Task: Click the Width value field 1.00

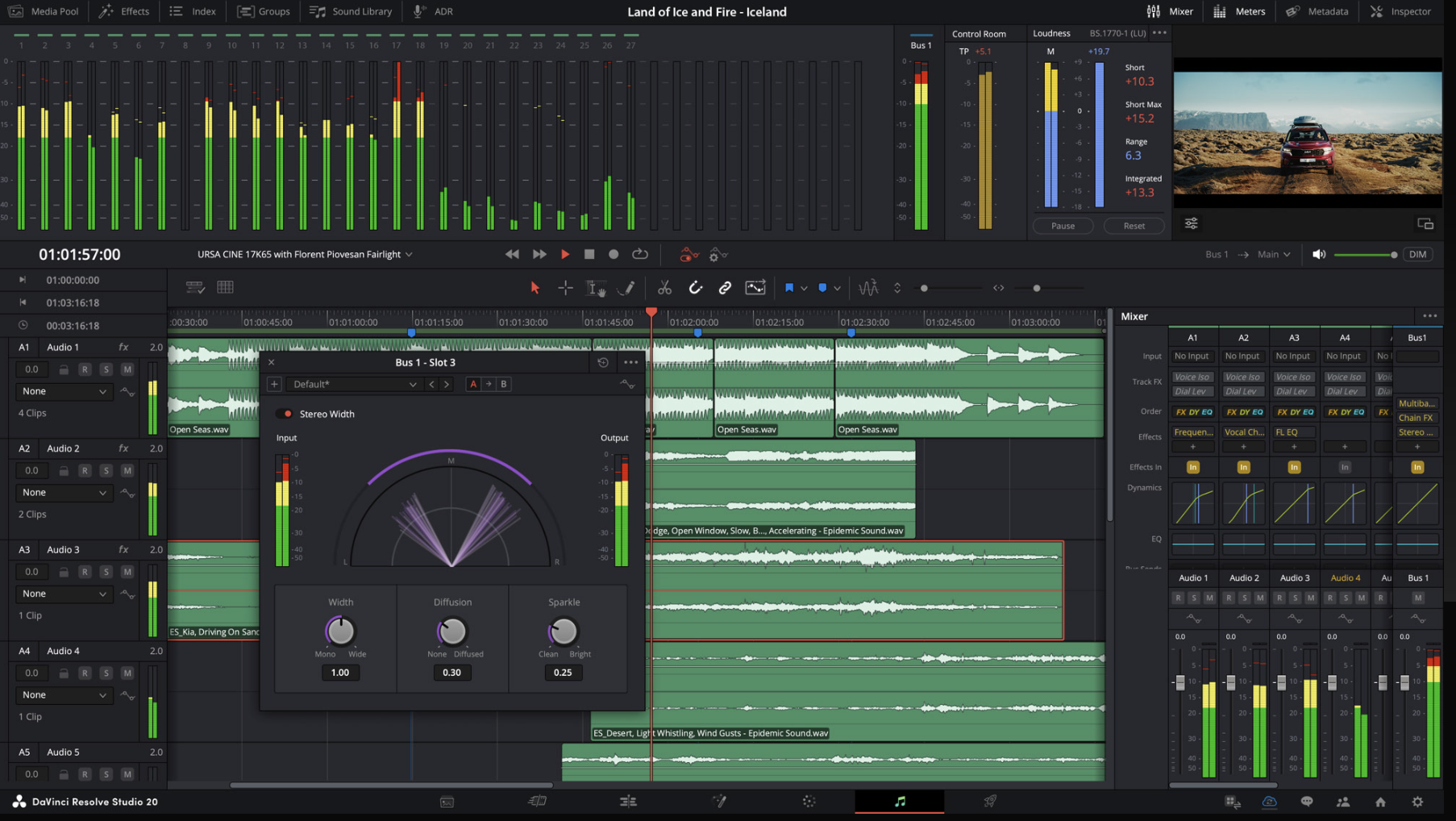Action: (x=340, y=673)
